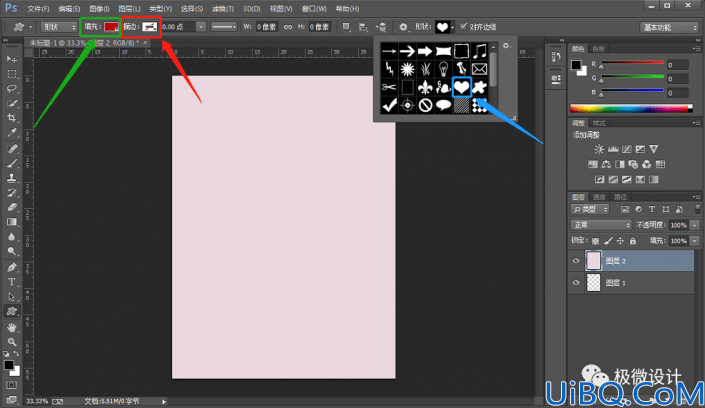
Task: Toggle Quick Mask mode
Action: click(x=12, y=385)
